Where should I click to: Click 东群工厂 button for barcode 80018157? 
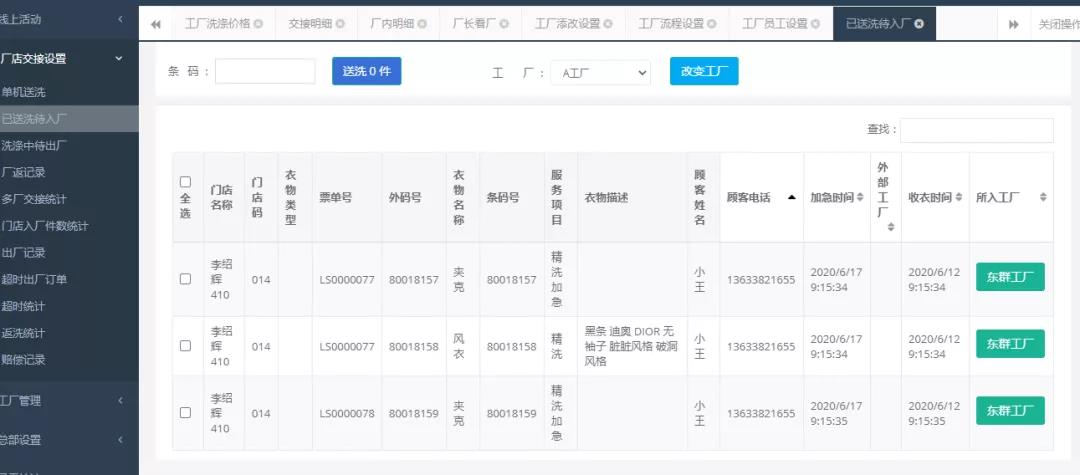point(1010,277)
